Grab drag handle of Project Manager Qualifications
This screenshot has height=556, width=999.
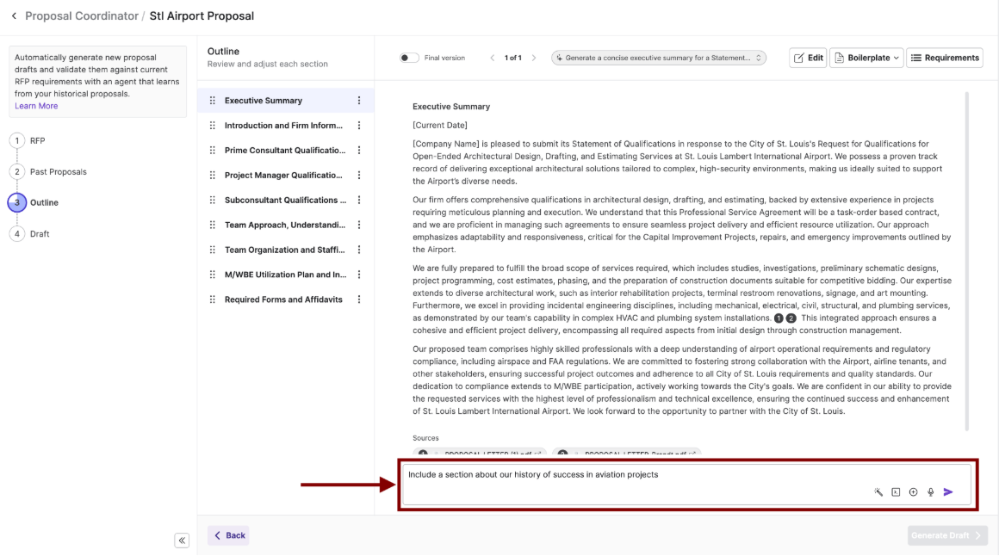(212, 175)
